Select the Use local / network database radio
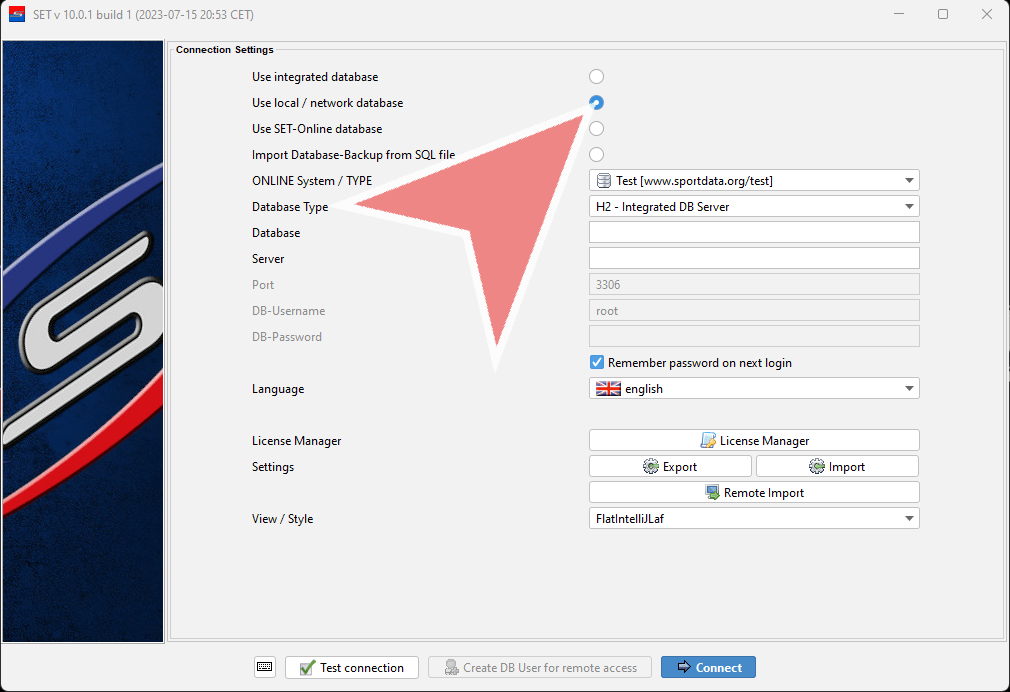The width and height of the screenshot is (1010, 692). click(597, 103)
